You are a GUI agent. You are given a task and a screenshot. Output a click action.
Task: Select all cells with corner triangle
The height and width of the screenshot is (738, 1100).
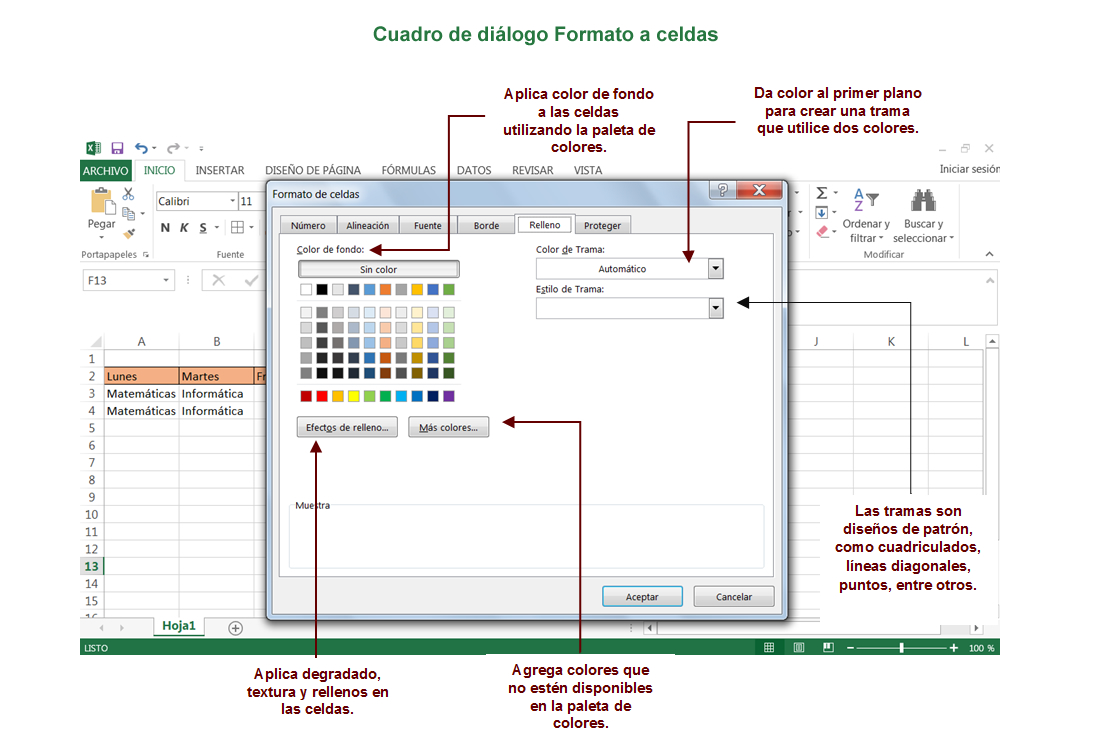point(95,342)
